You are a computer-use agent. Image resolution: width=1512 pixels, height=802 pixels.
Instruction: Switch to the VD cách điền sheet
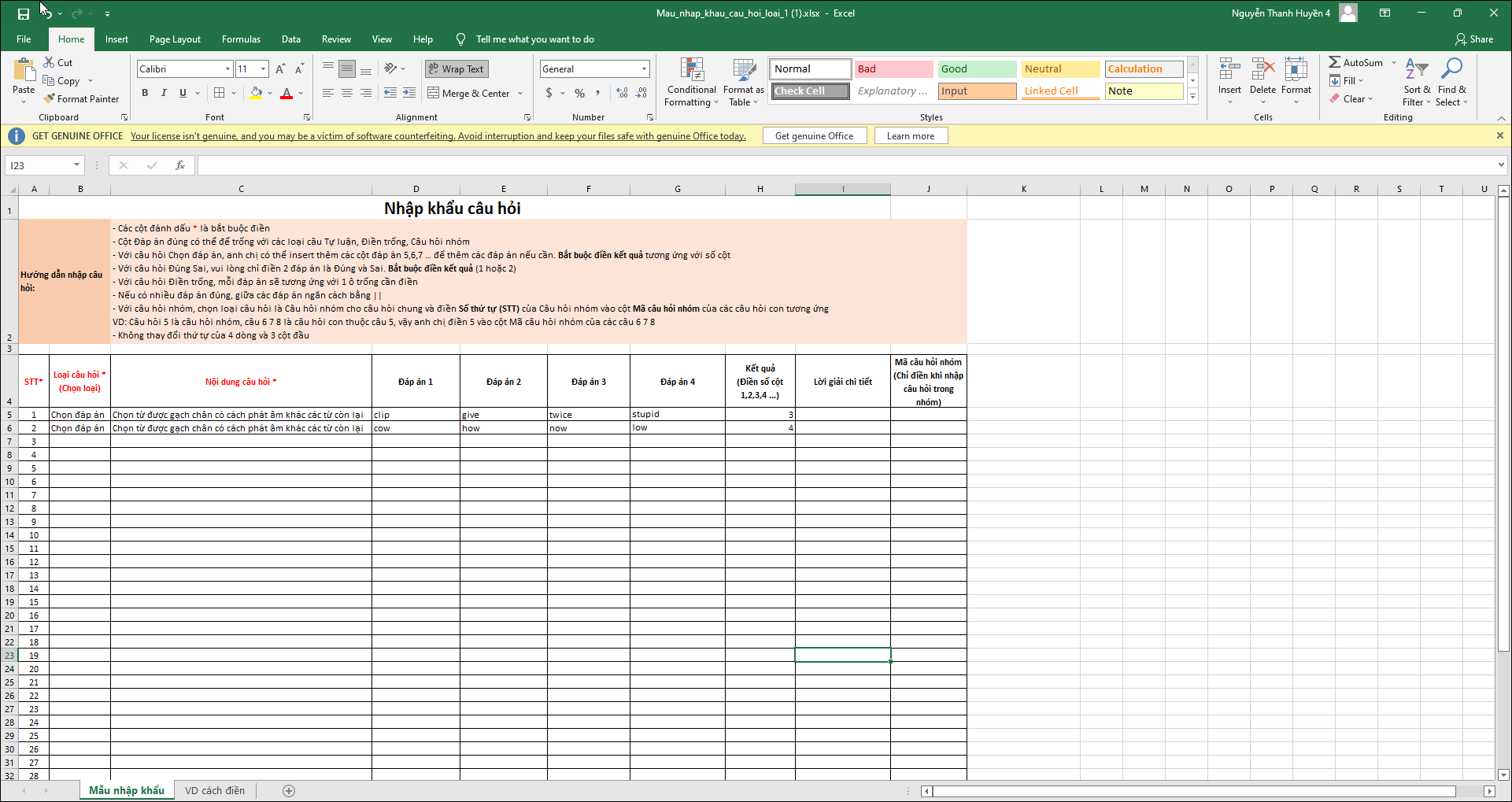coord(214,791)
